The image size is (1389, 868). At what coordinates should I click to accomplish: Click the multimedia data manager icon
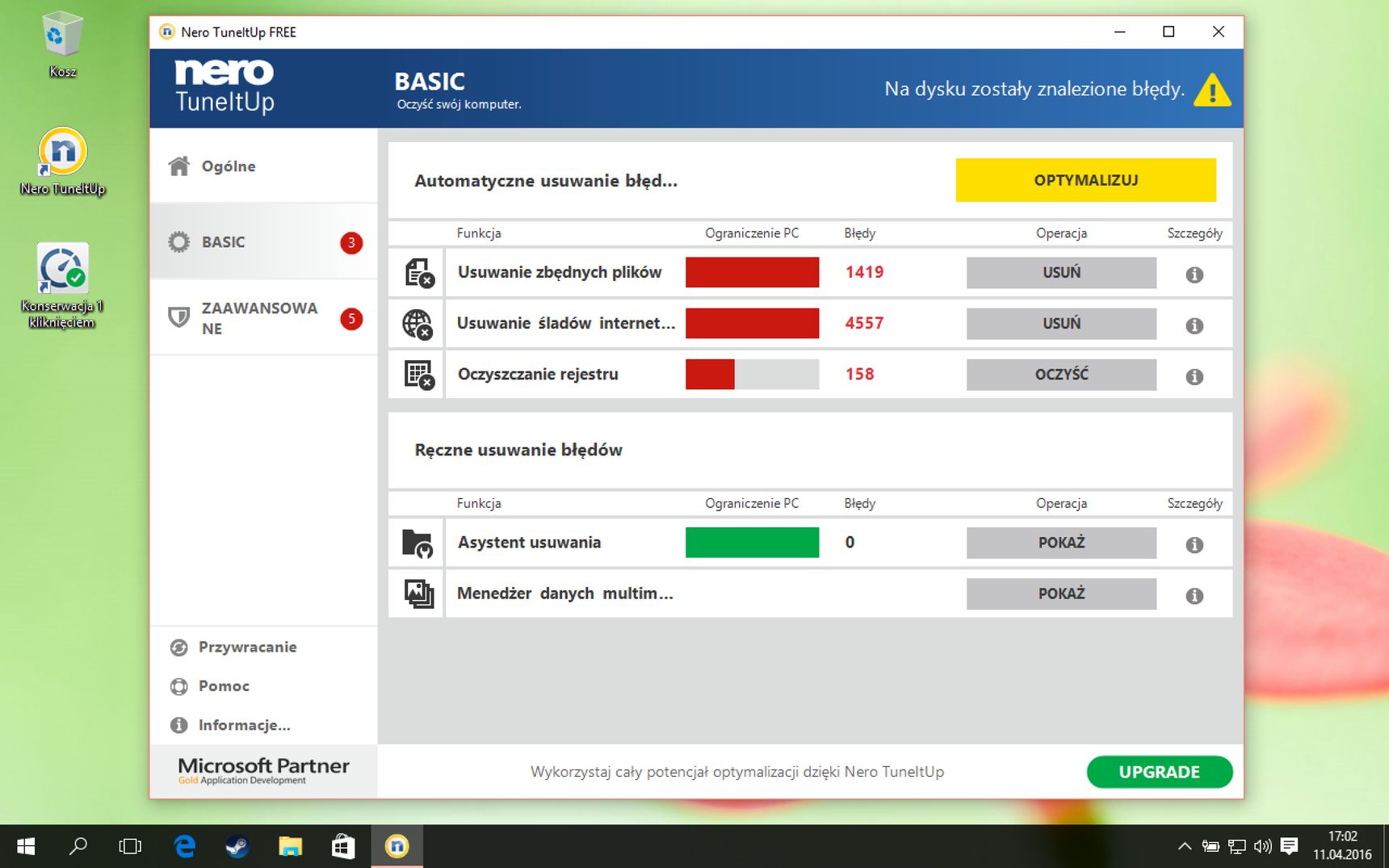tap(419, 593)
